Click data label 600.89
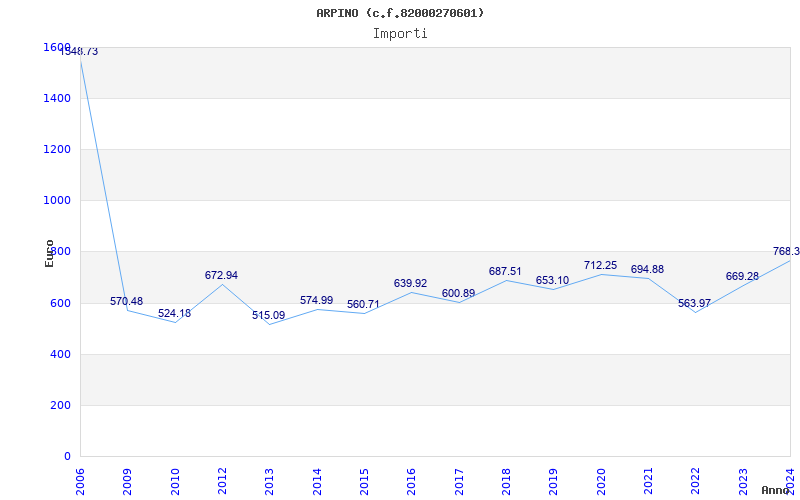The width and height of the screenshot is (800, 500). click(x=458, y=293)
